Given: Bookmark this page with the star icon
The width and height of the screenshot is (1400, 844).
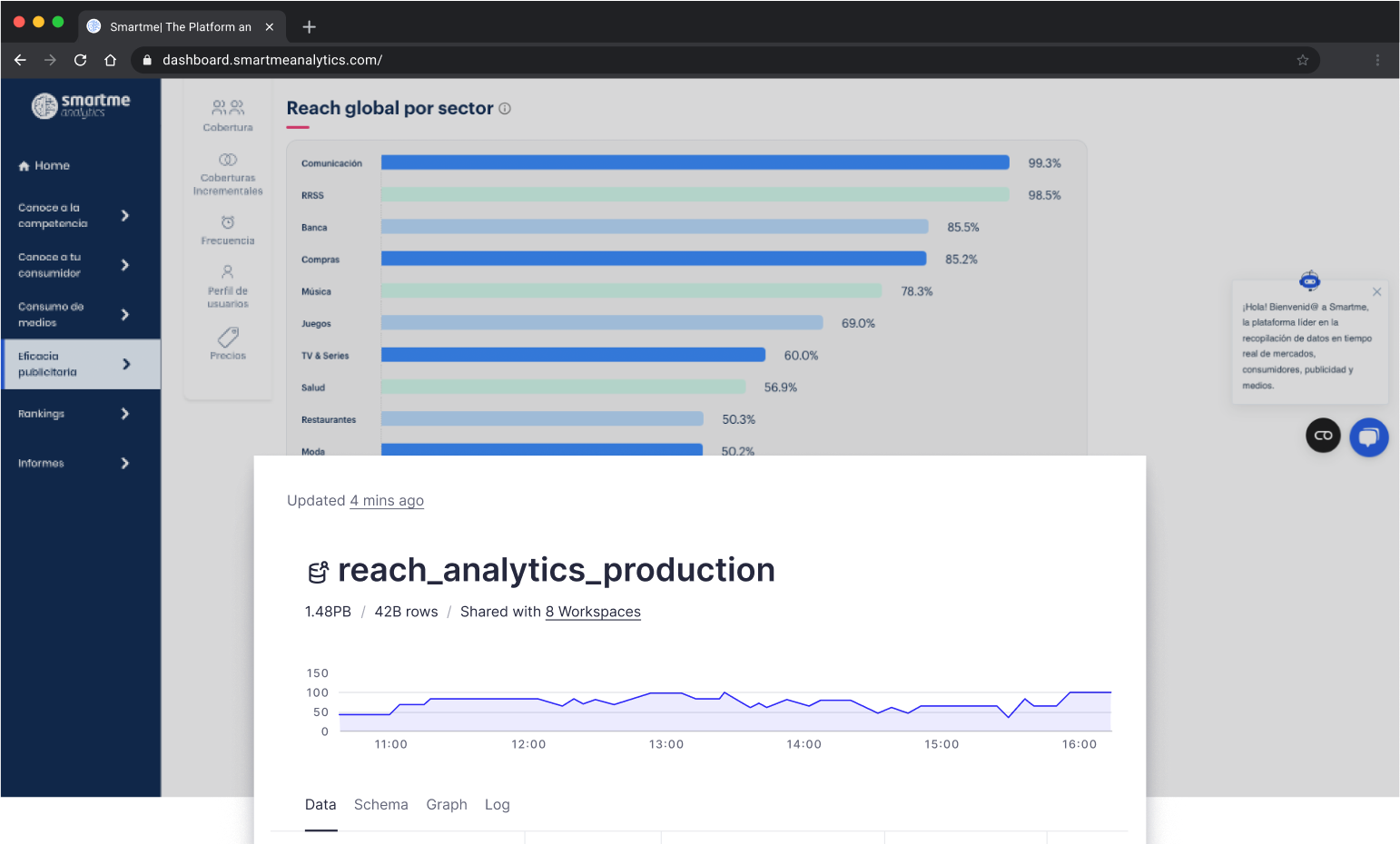Looking at the screenshot, I should coord(1302,60).
